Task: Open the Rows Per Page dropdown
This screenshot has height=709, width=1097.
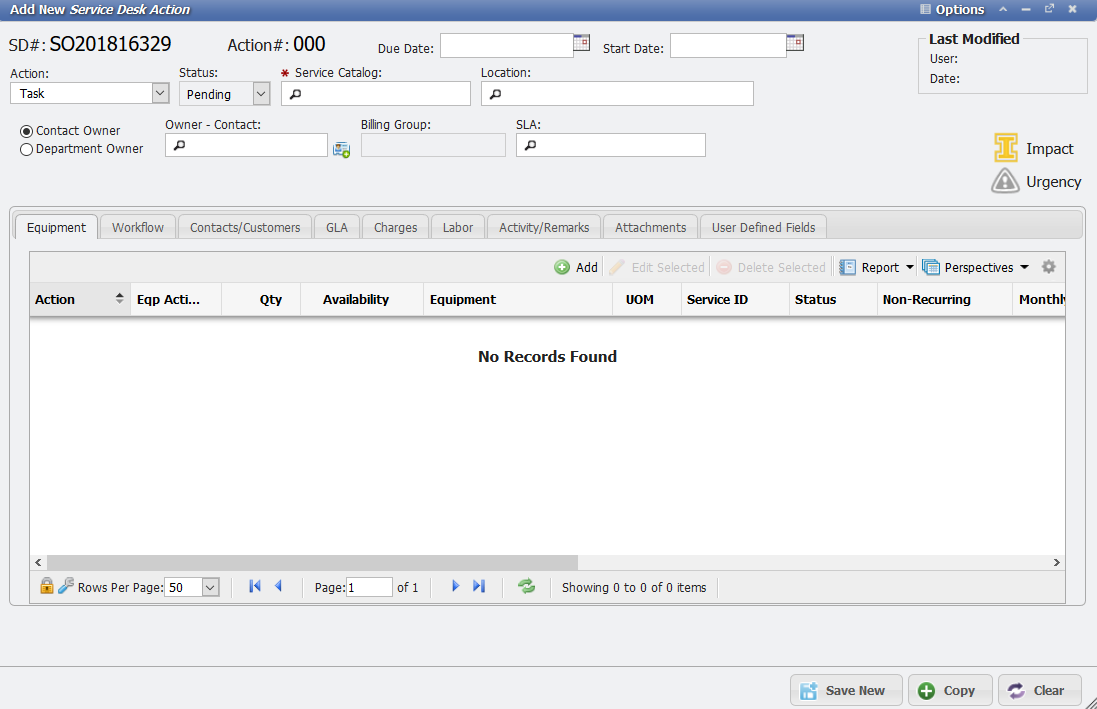Action: tap(211, 587)
